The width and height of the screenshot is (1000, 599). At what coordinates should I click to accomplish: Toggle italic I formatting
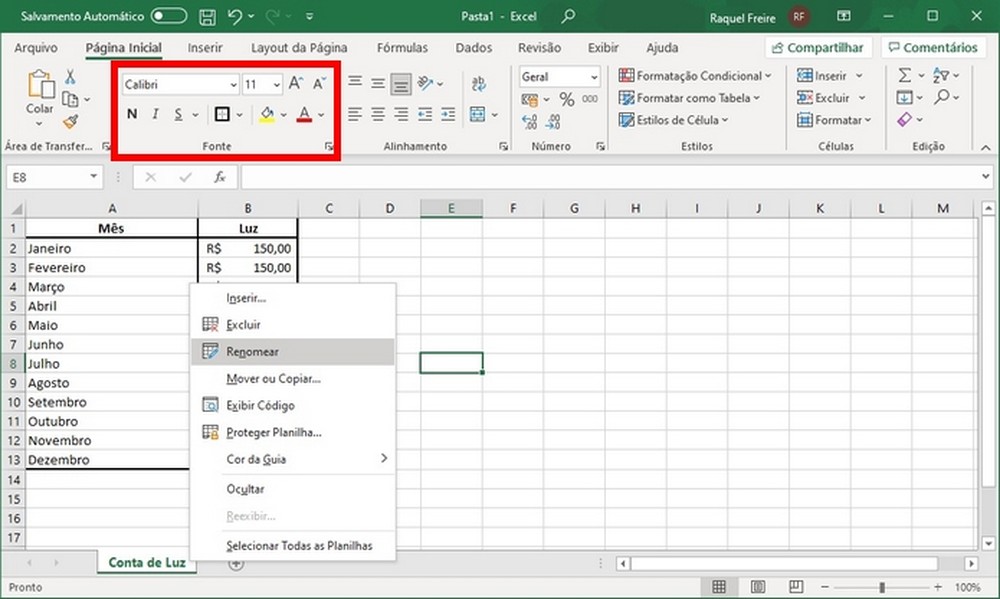(x=155, y=114)
